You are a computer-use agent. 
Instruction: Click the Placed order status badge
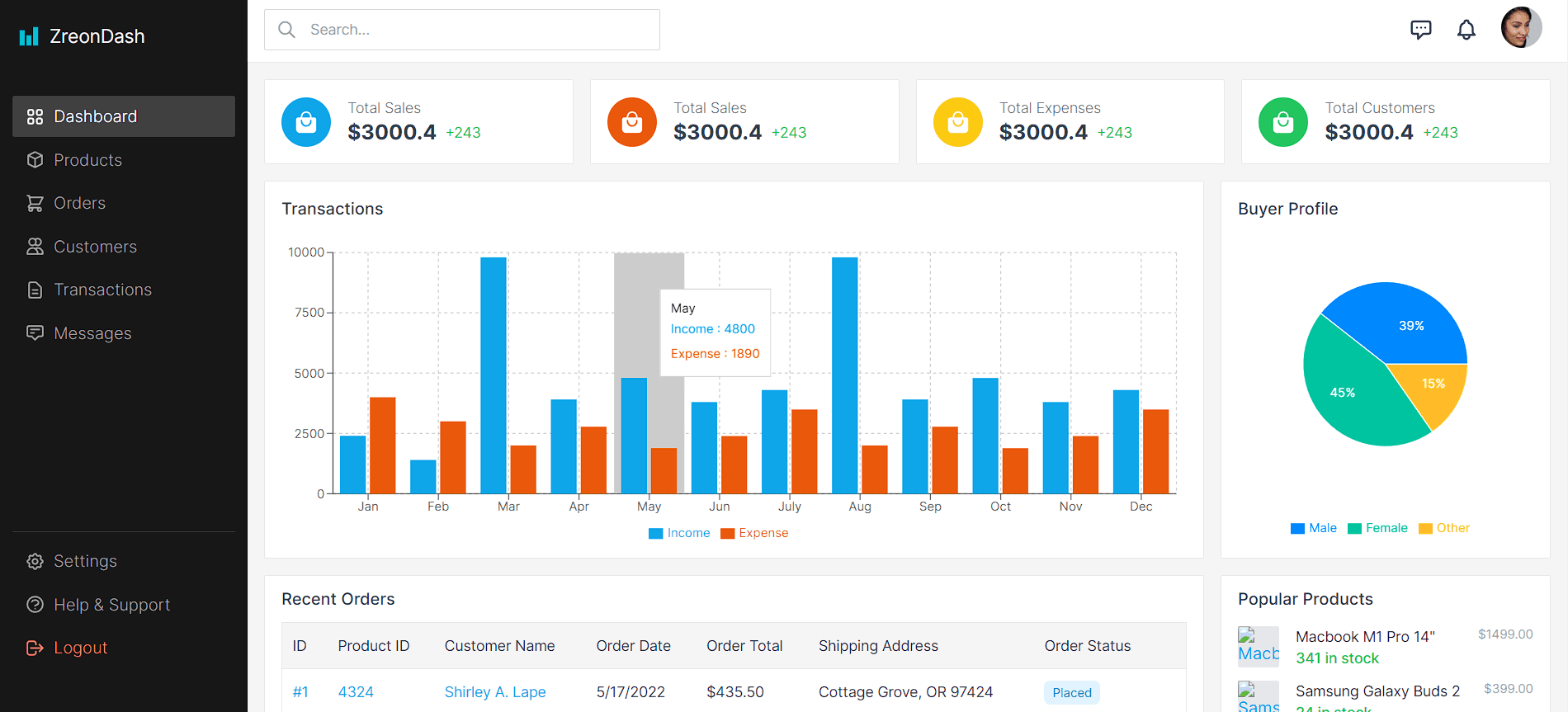(x=1072, y=693)
